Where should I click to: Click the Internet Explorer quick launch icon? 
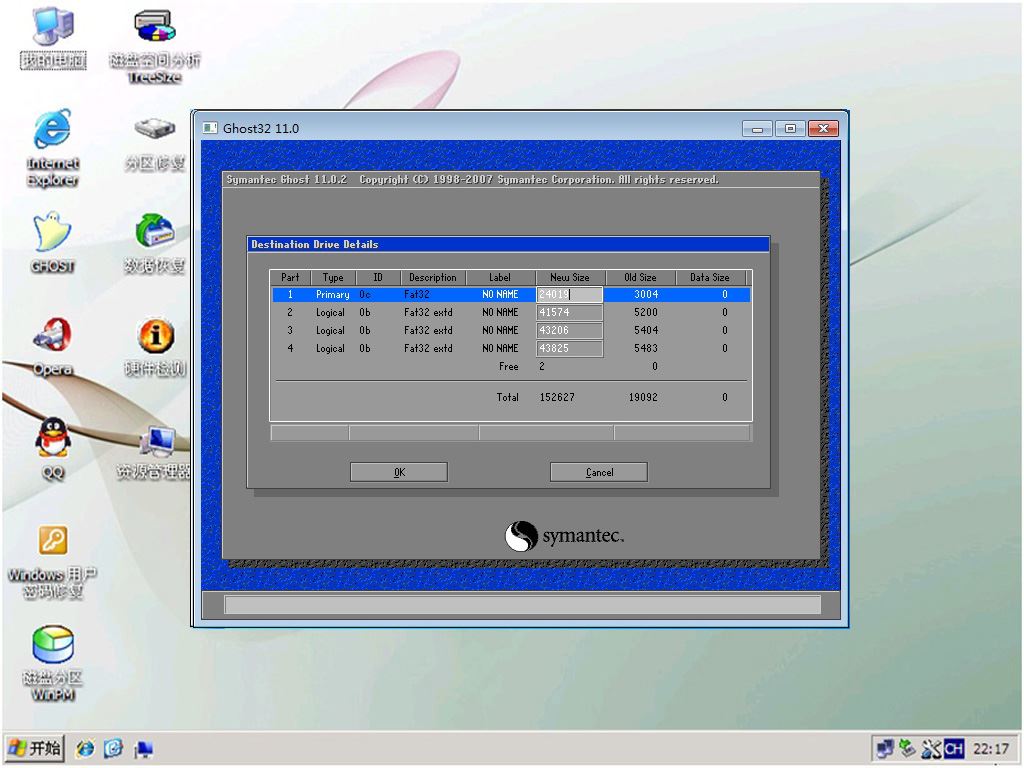point(85,748)
